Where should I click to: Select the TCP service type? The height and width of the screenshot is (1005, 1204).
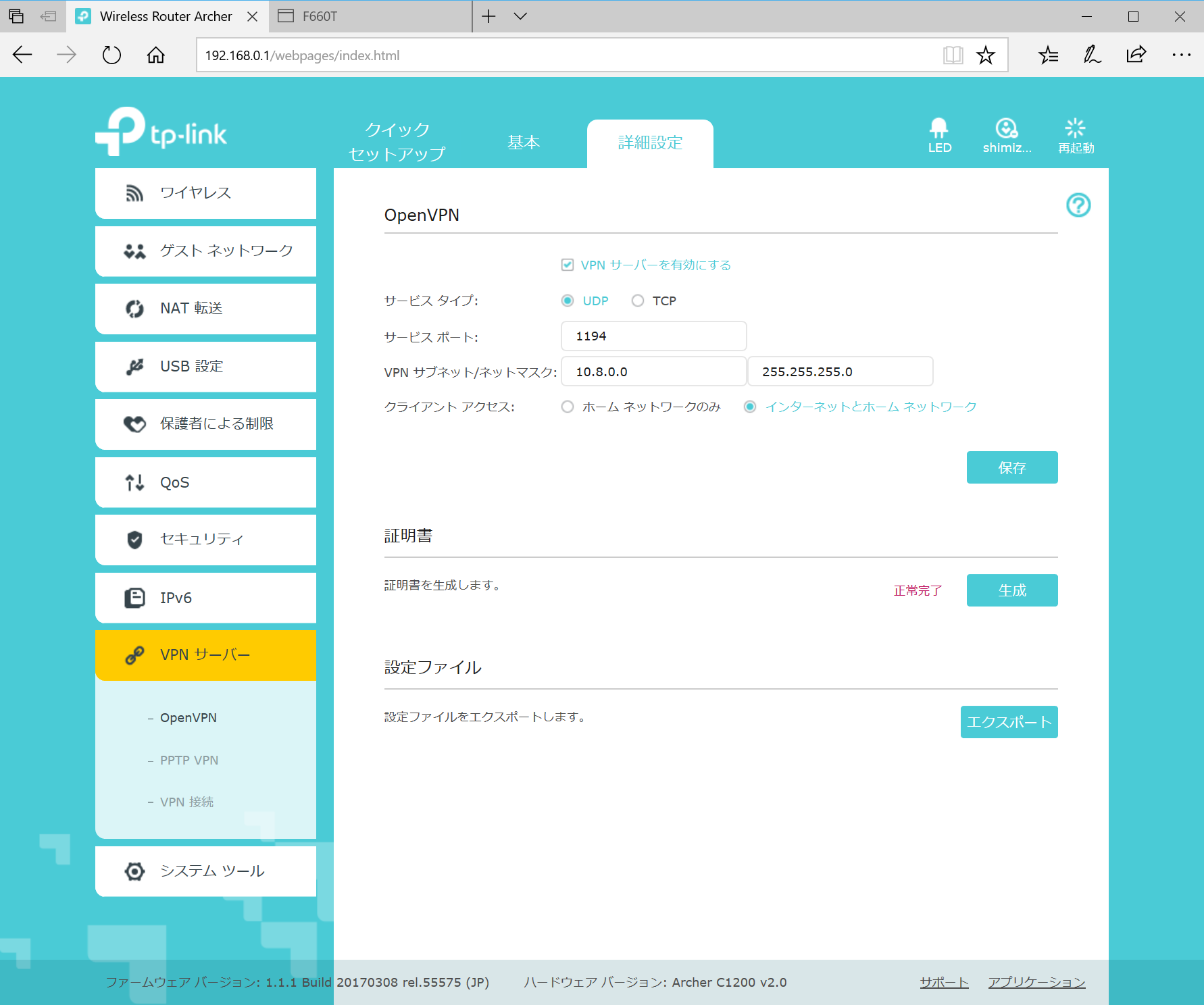point(638,301)
